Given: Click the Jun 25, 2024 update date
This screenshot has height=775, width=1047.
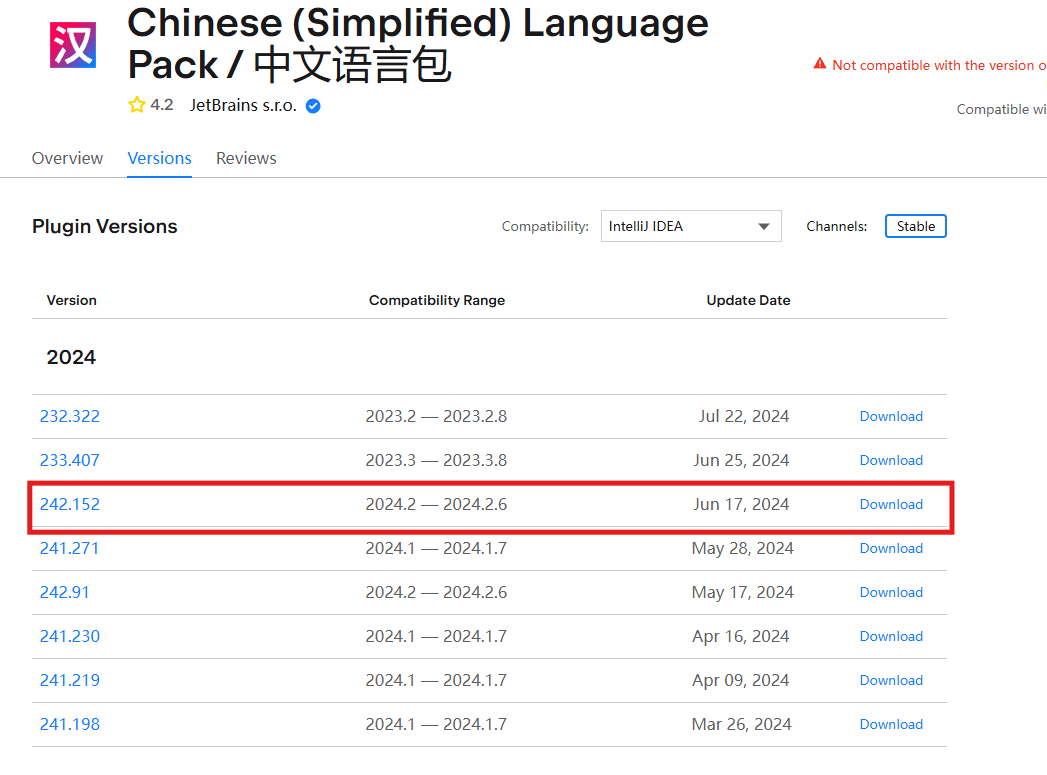Looking at the screenshot, I should (x=741, y=461).
